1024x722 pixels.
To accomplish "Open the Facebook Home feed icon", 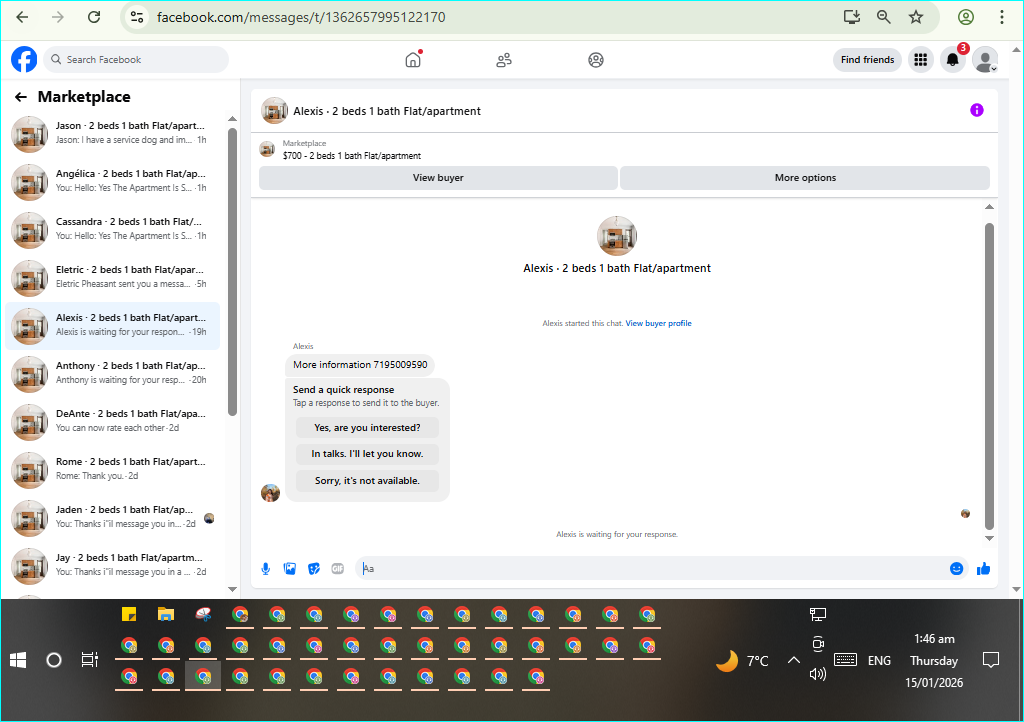I will pos(413,59).
